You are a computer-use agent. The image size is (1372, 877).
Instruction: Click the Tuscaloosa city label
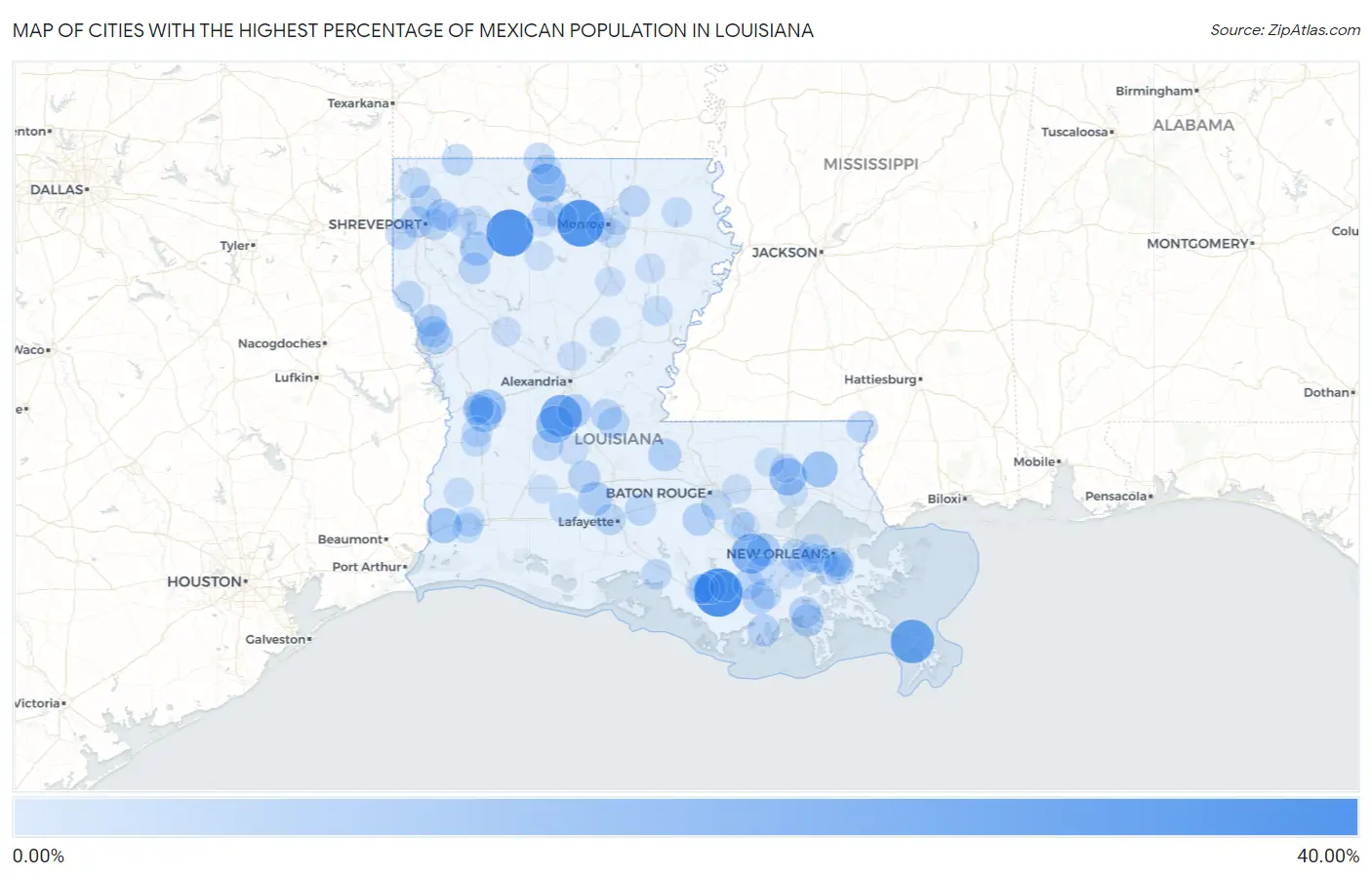(1074, 132)
